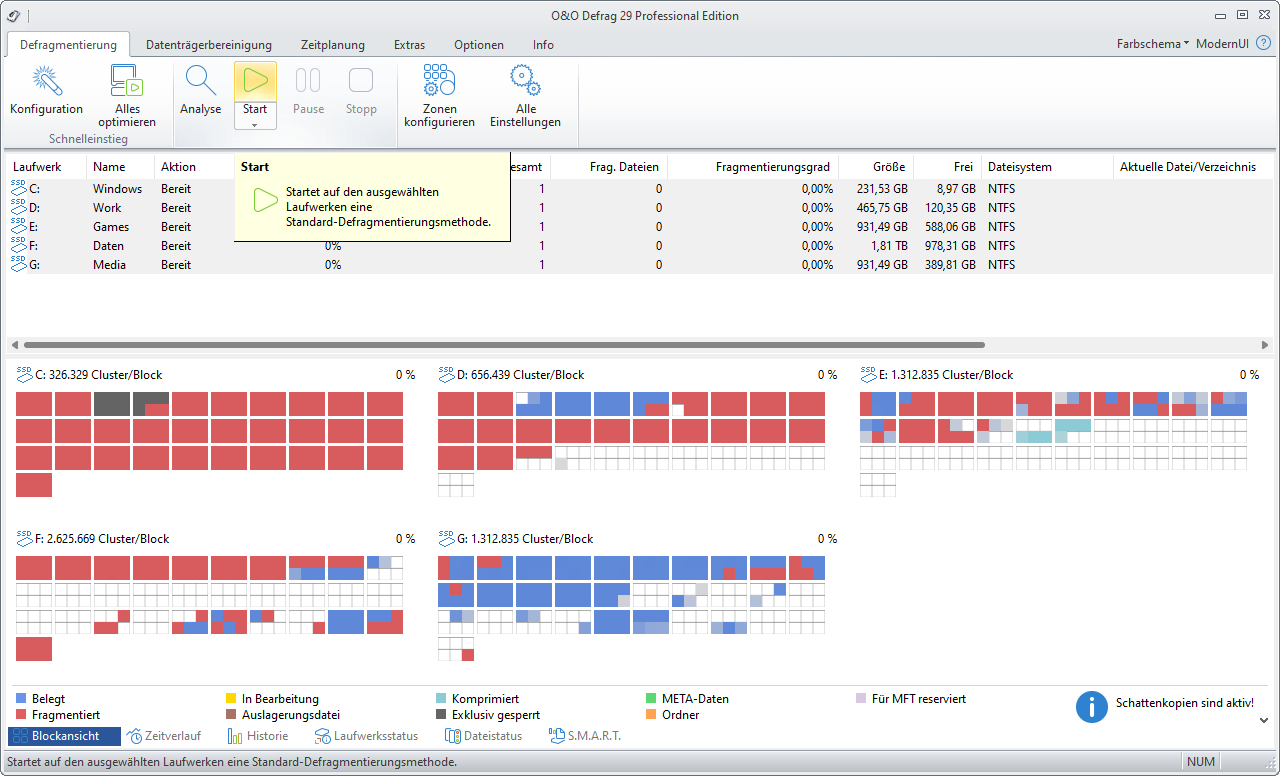Viewport: 1280px width, 776px height.
Task: Expand the Schattenkopien notification chevron
Action: [x=1264, y=720]
